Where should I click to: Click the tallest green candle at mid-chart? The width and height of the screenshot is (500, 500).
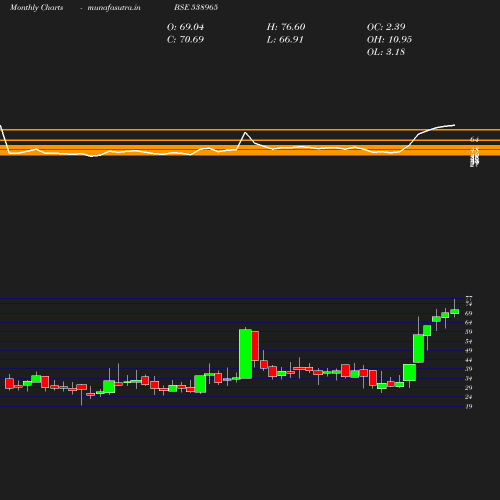pos(246,354)
